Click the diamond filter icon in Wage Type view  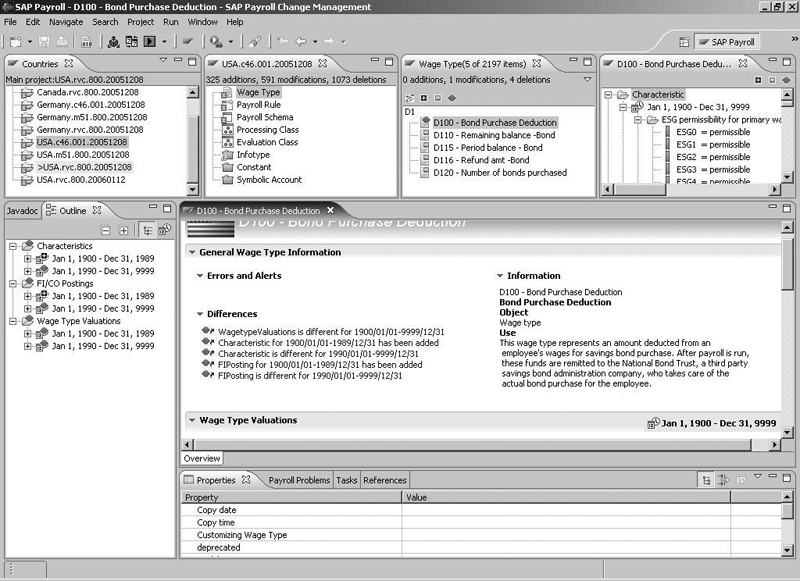[452, 98]
